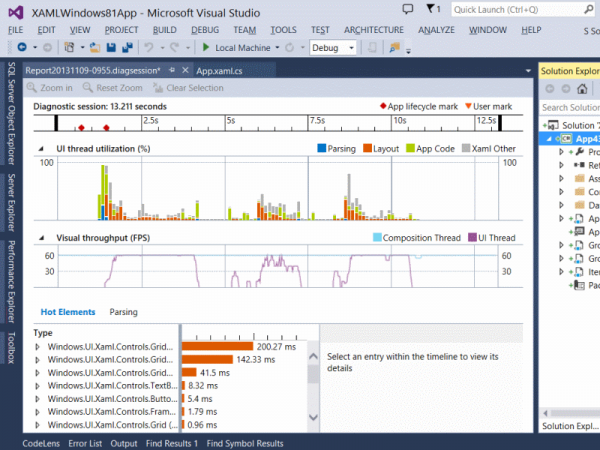Click the Quick Launch search field

[x=523, y=10]
